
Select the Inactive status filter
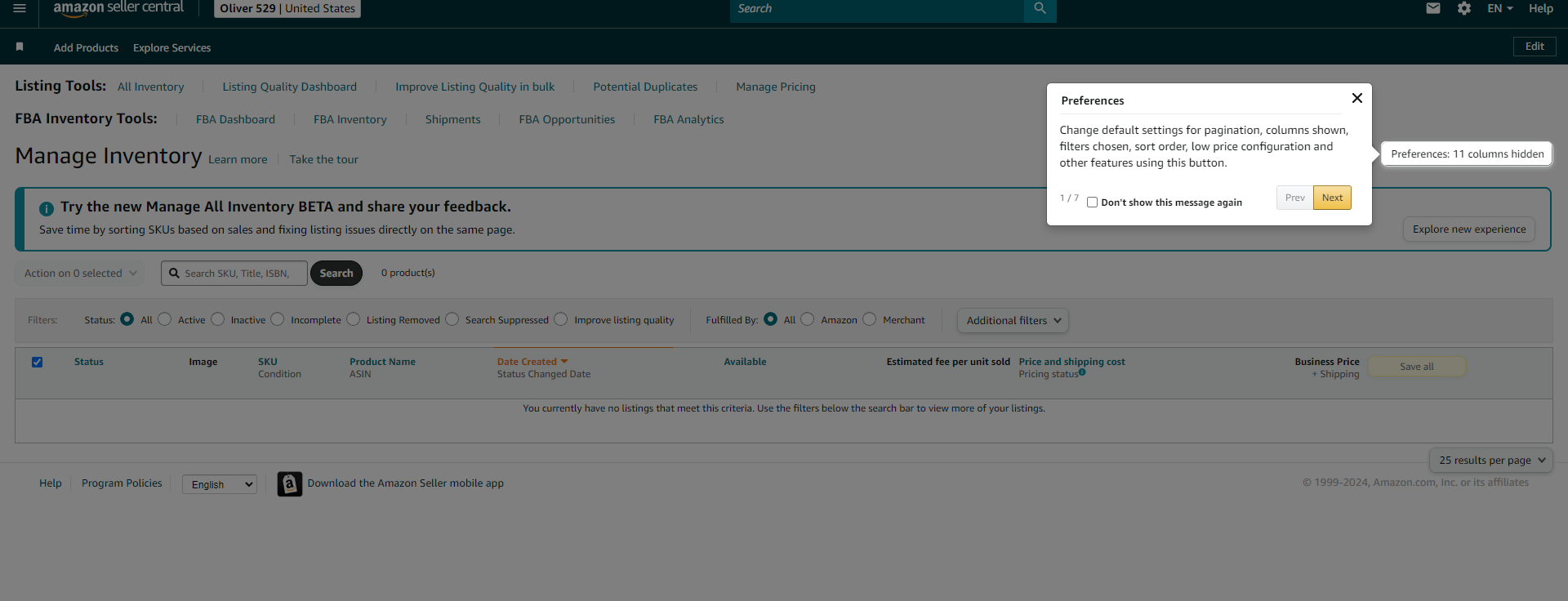tap(218, 319)
